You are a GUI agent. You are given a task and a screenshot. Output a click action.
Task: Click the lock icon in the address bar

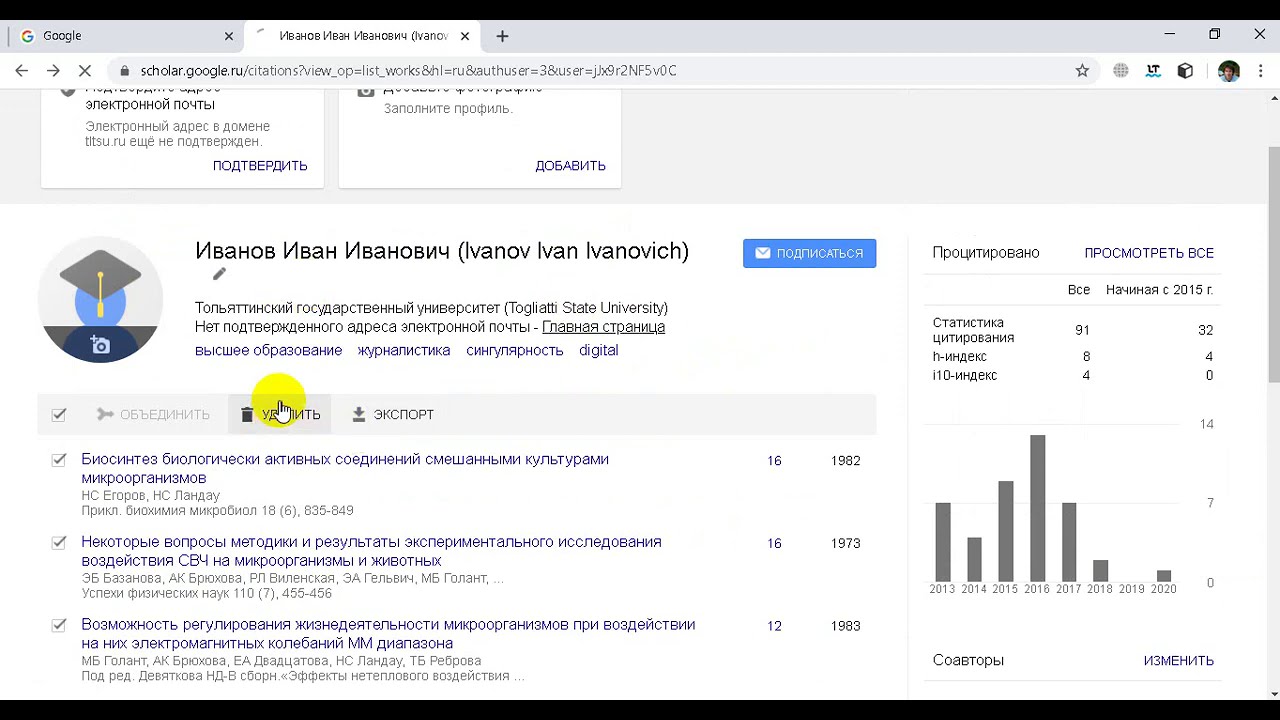coord(125,71)
